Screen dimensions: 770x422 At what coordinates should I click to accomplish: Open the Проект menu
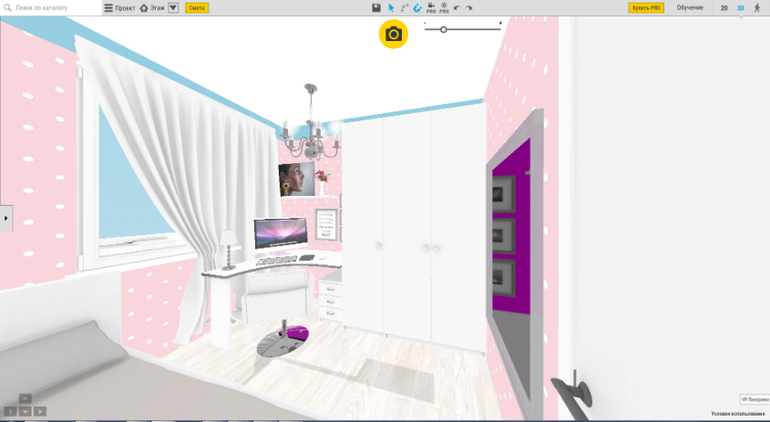tap(120, 8)
